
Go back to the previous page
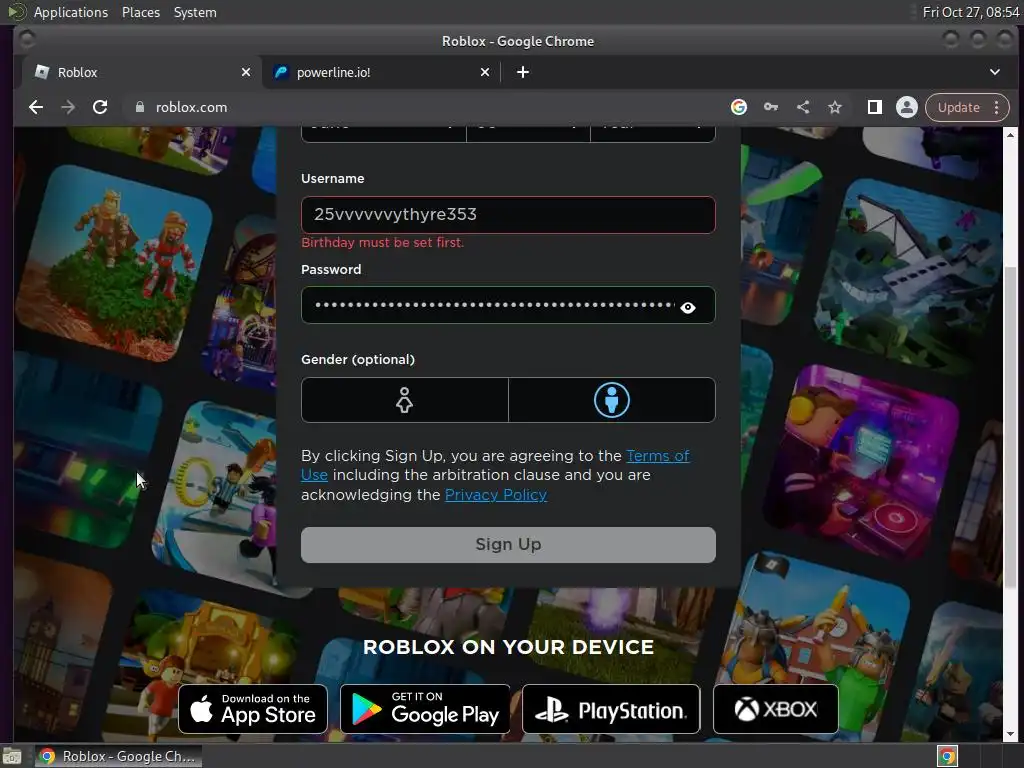point(36,107)
